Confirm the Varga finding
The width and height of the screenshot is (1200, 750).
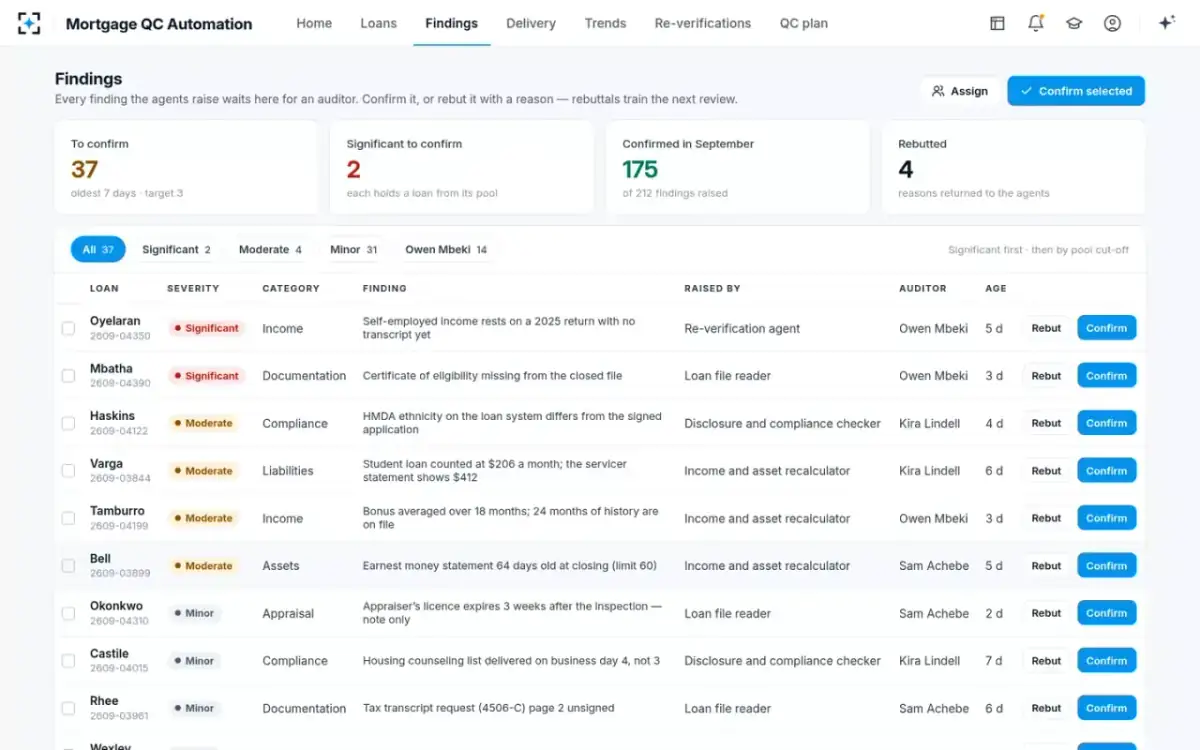(1106, 471)
